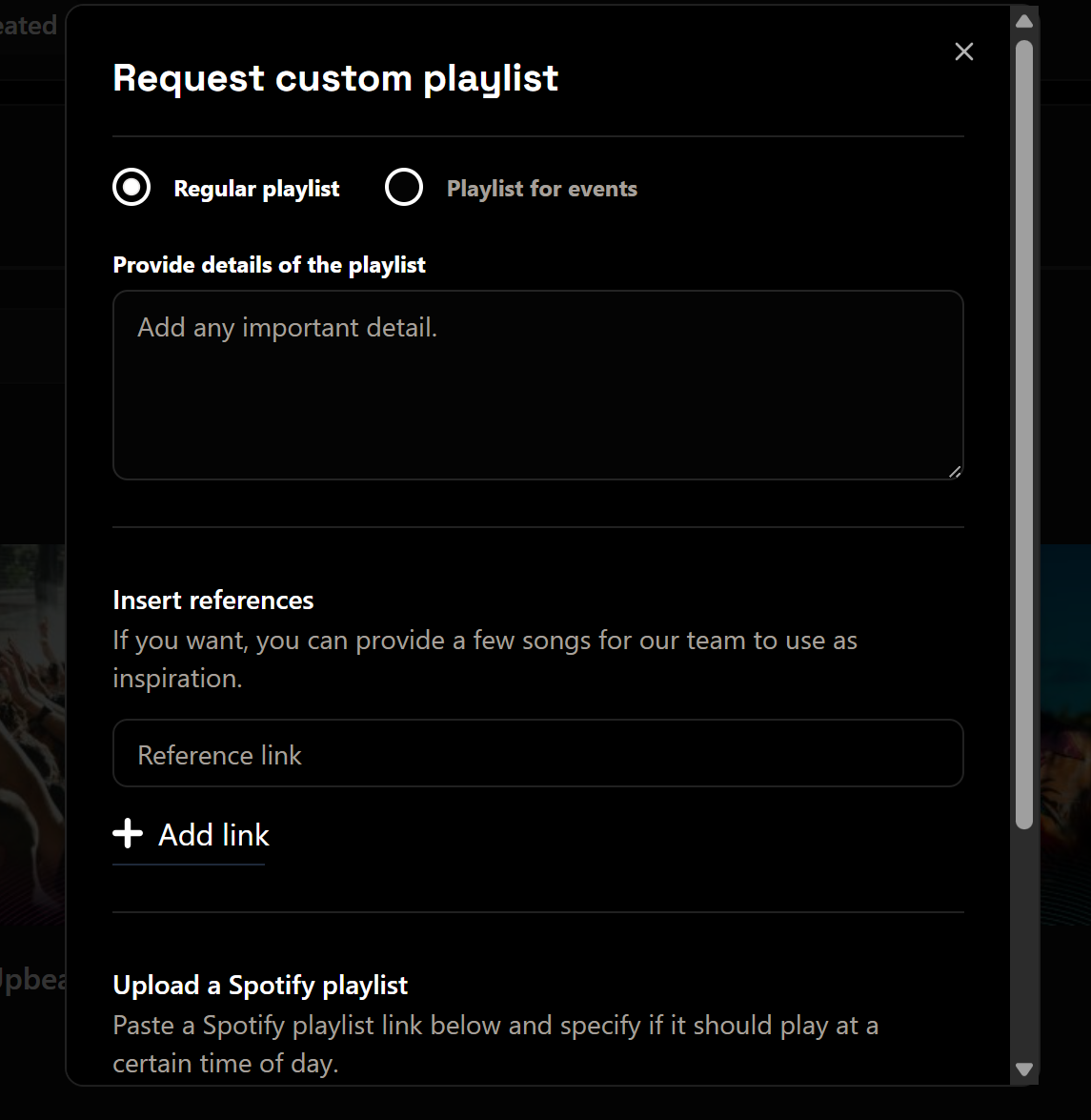Click the "Provide details of the playlist" label

(x=270, y=265)
